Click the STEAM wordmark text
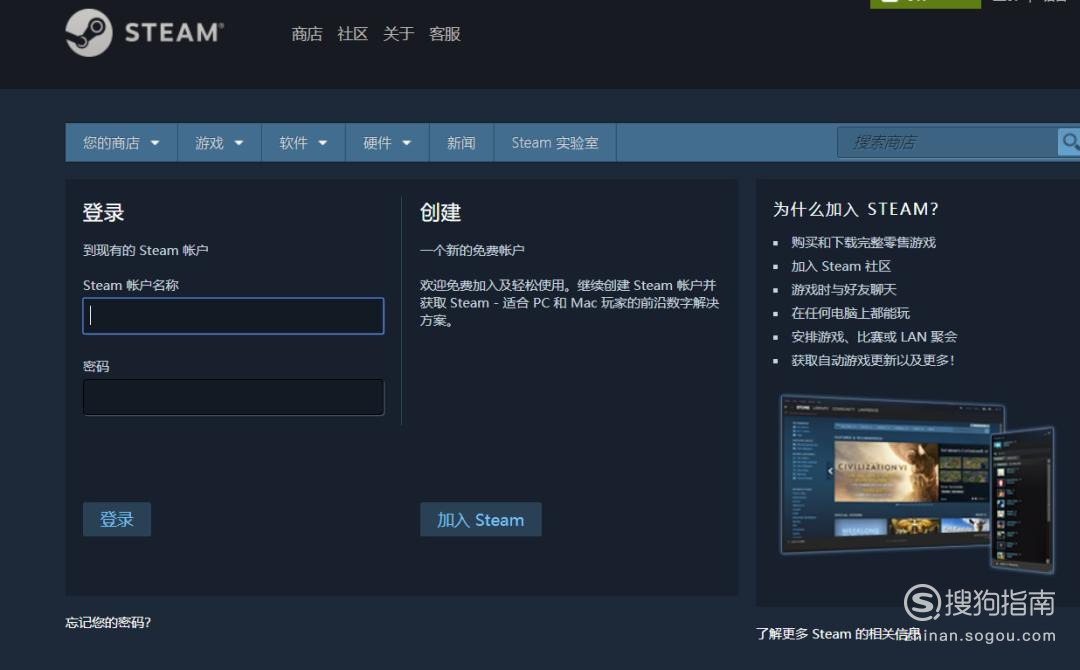Viewport: 1080px width, 670px height. 174,32
